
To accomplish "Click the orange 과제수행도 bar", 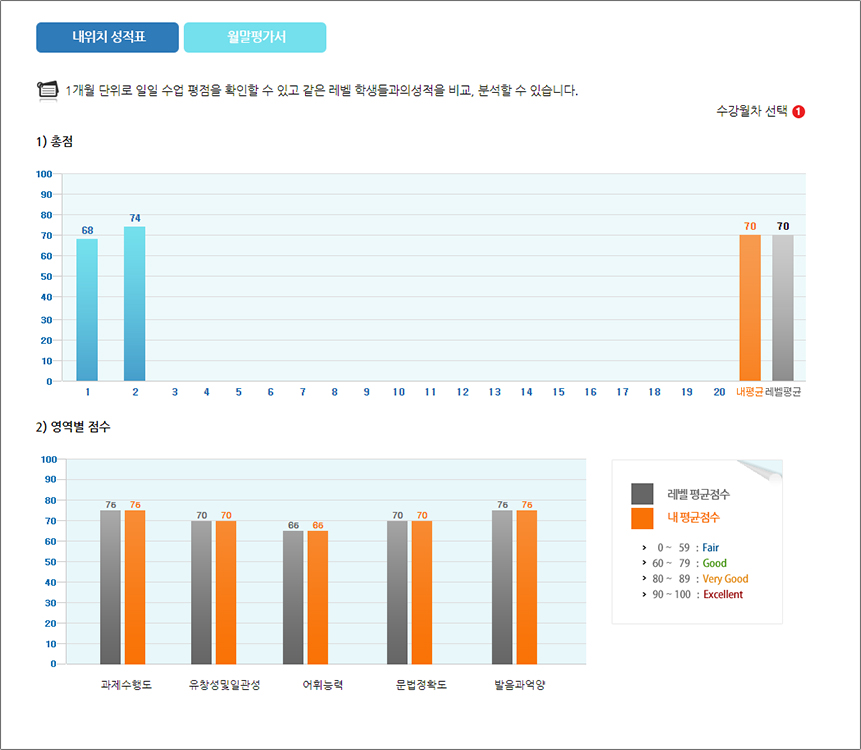I will click(x=135, y=587).
